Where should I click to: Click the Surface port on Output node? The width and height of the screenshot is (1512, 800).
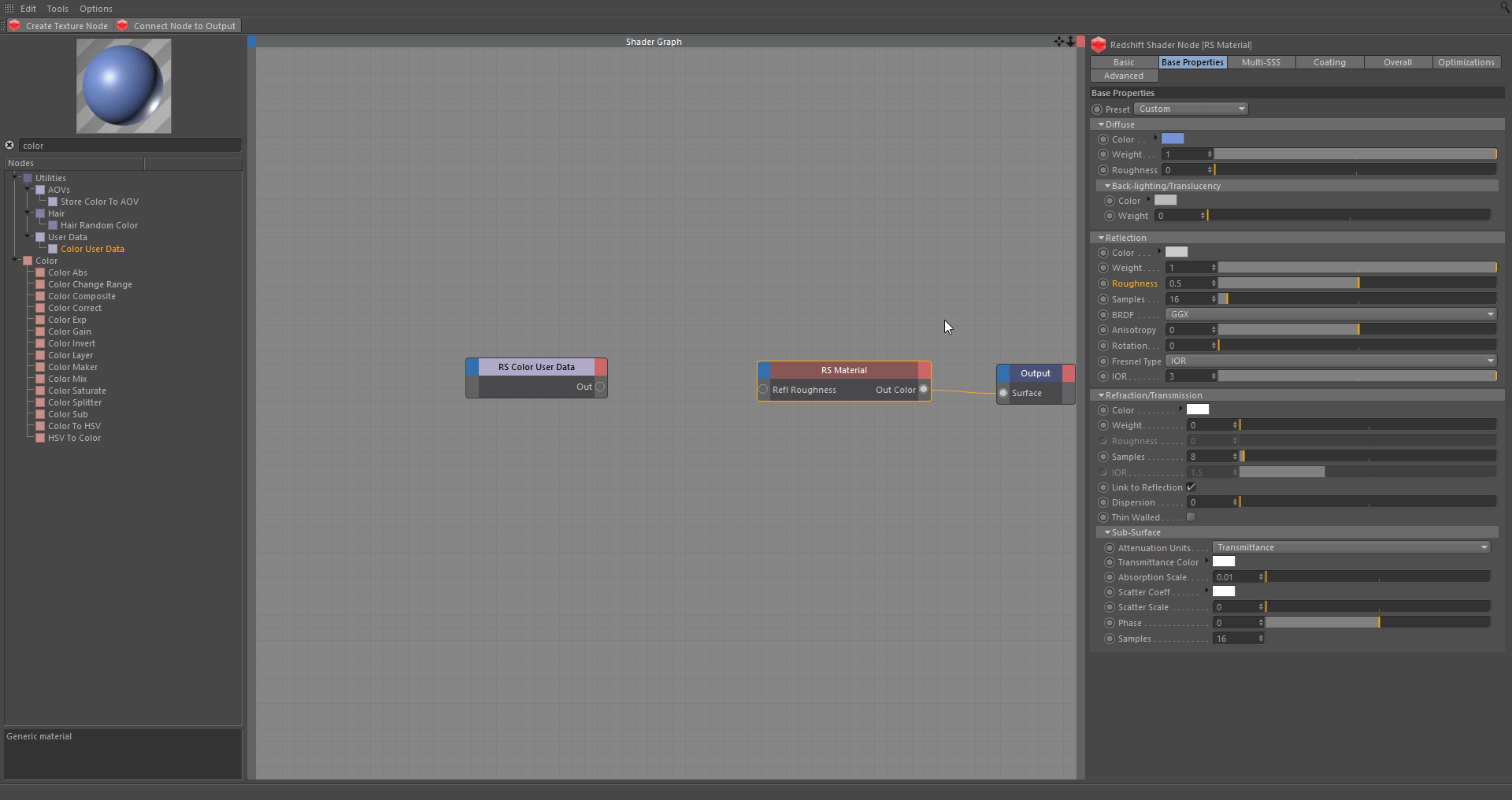(x=1003, y=393)
